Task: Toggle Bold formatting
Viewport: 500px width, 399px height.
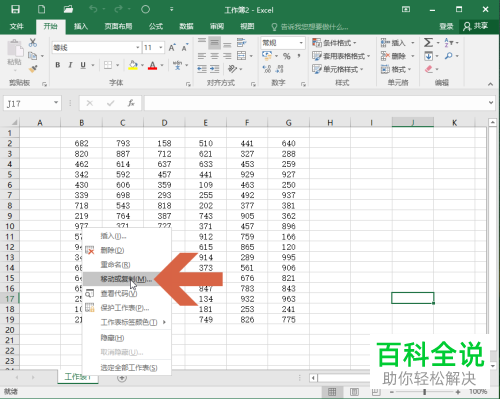Action: click(58, 65)
